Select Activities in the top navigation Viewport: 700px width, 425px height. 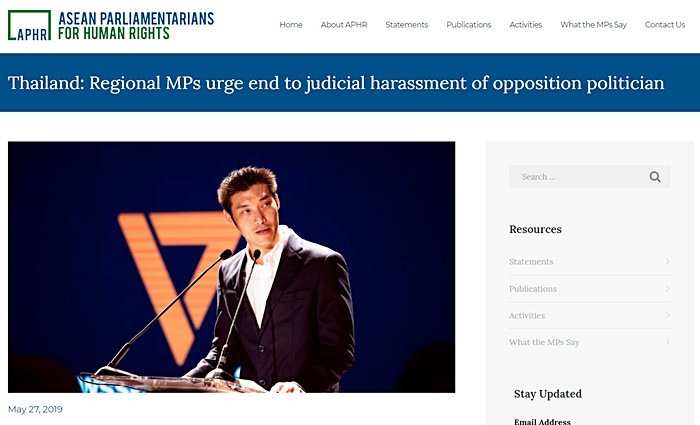pos(525,25)
